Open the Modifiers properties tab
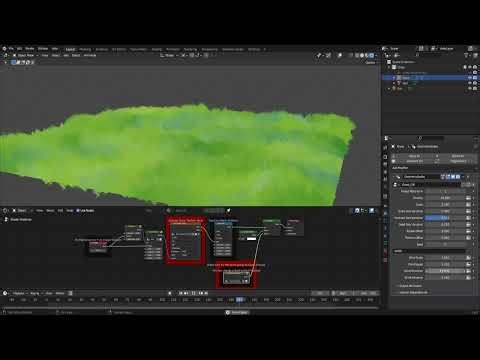The image size is (480, 360). click(386, 213)
